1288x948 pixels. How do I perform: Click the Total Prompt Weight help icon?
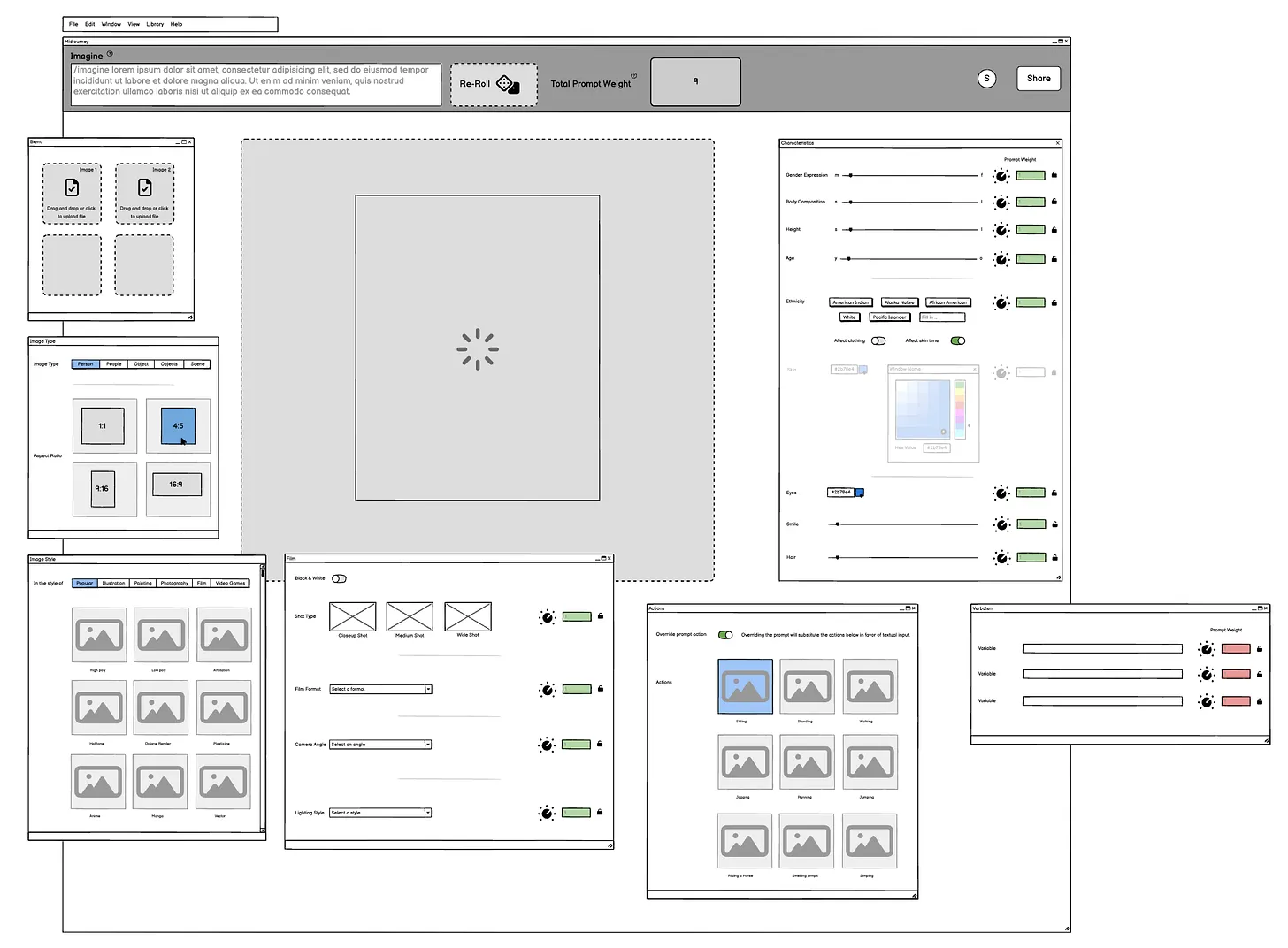[x=633, y=75]
